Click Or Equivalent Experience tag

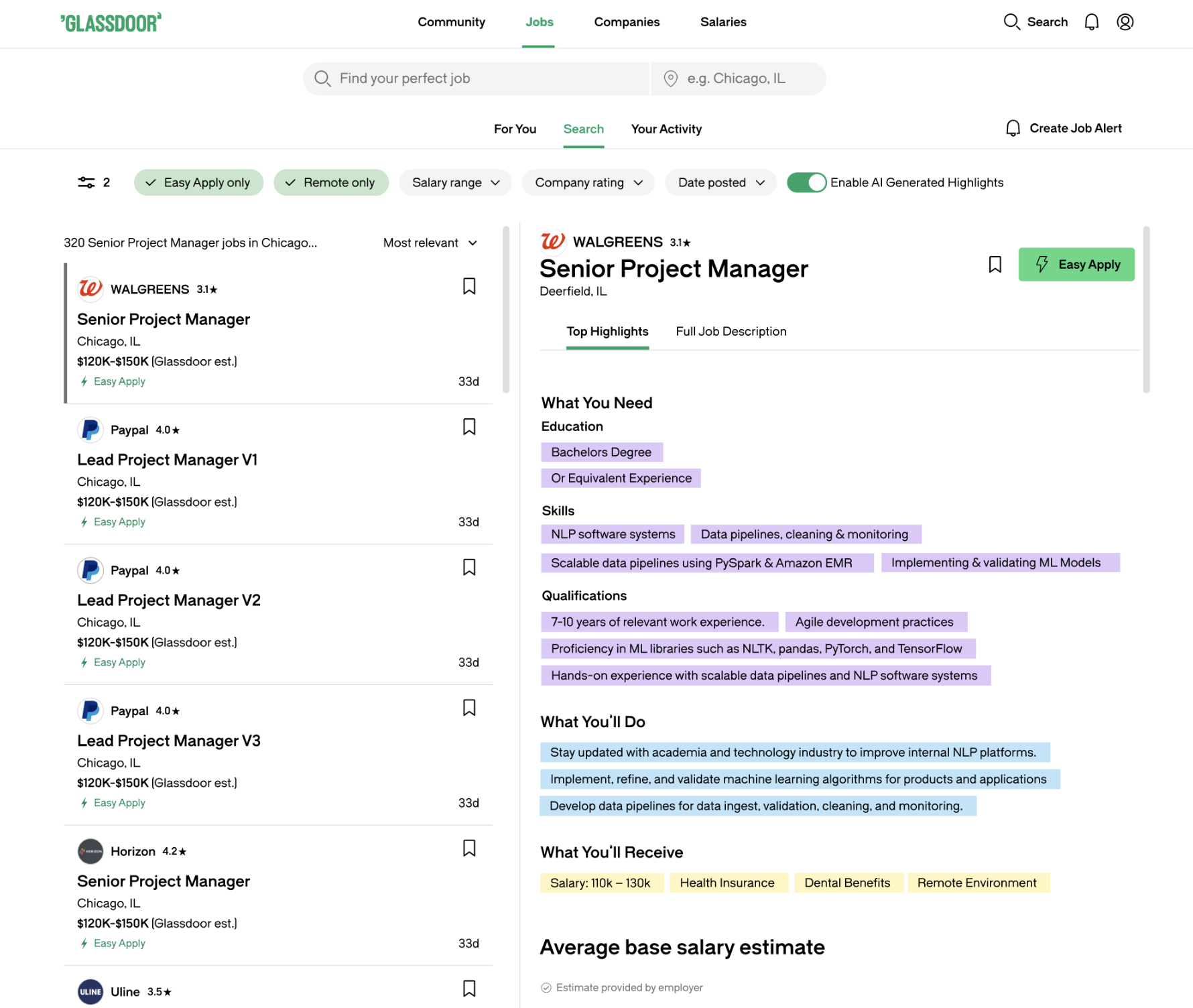(x=621, y=479)
